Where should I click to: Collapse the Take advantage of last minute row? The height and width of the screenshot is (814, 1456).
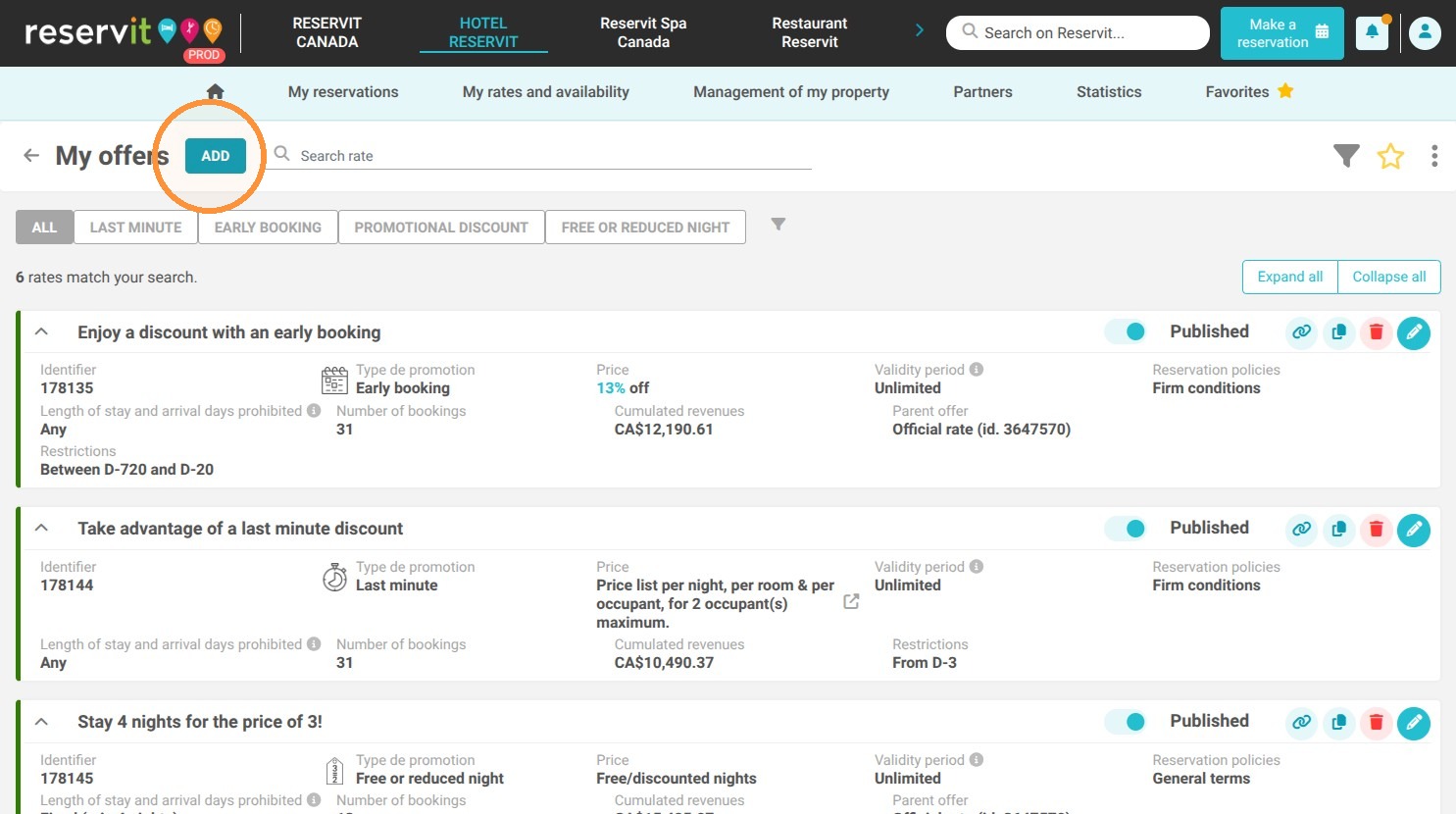41,528
